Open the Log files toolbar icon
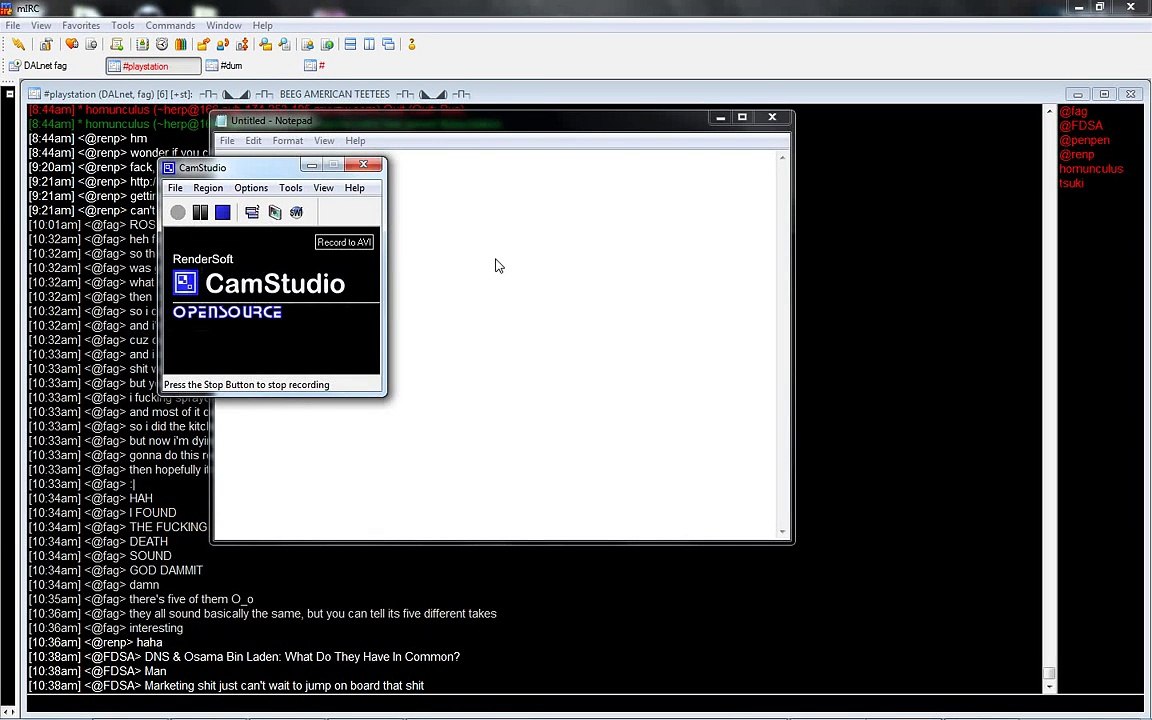 click(284, 45)
